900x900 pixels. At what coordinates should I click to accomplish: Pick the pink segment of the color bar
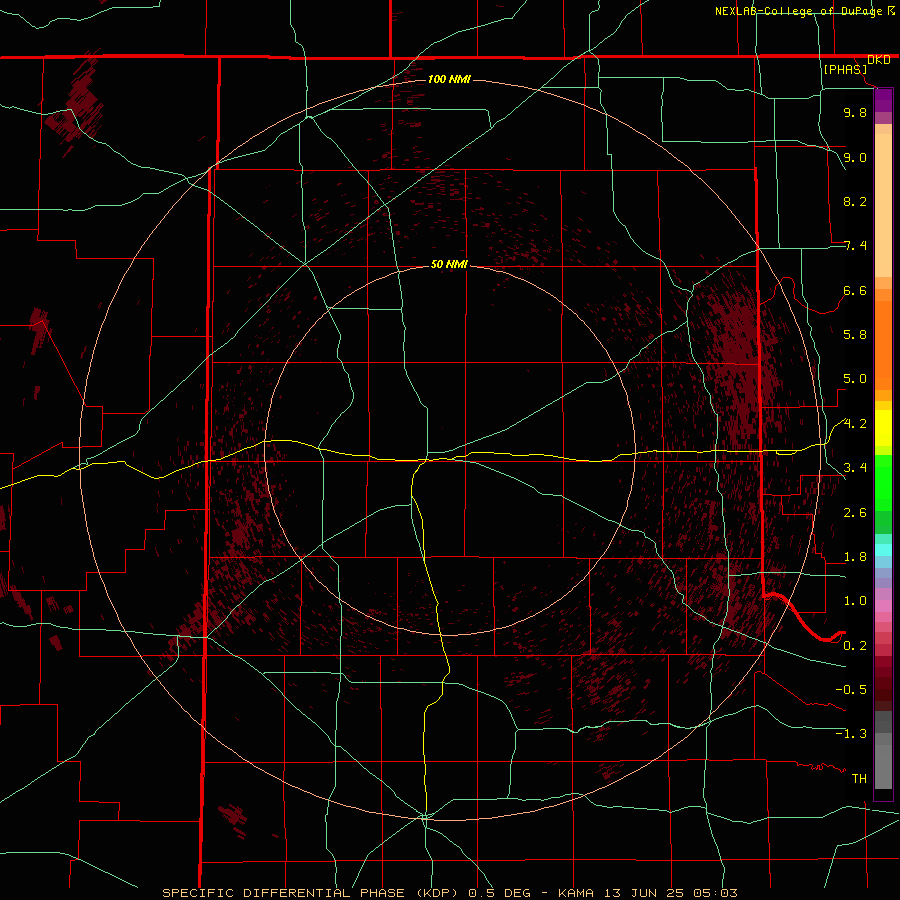coord(883,606)
